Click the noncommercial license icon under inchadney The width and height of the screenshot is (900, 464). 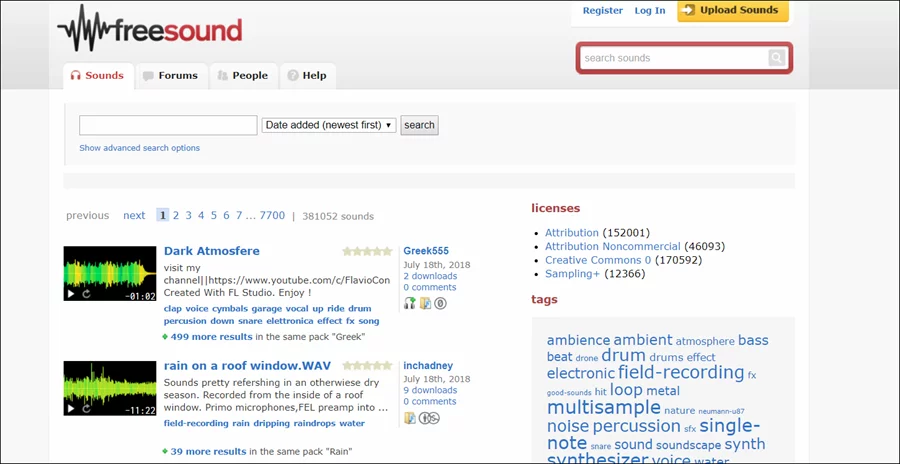click(429, 418)
